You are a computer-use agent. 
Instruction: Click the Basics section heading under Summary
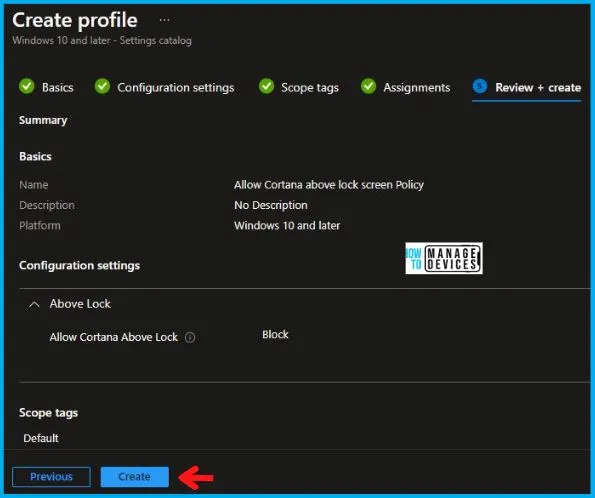35,157
